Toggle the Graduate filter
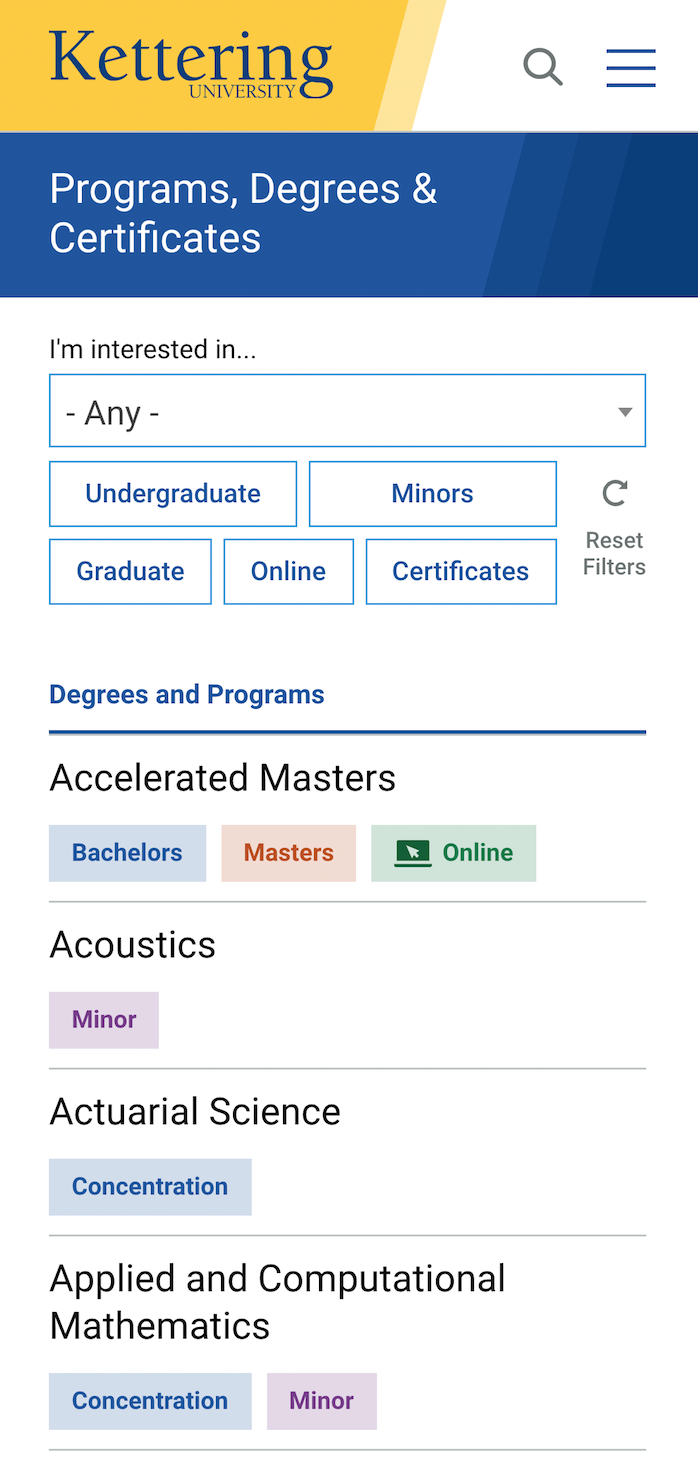 coord(130,570)
